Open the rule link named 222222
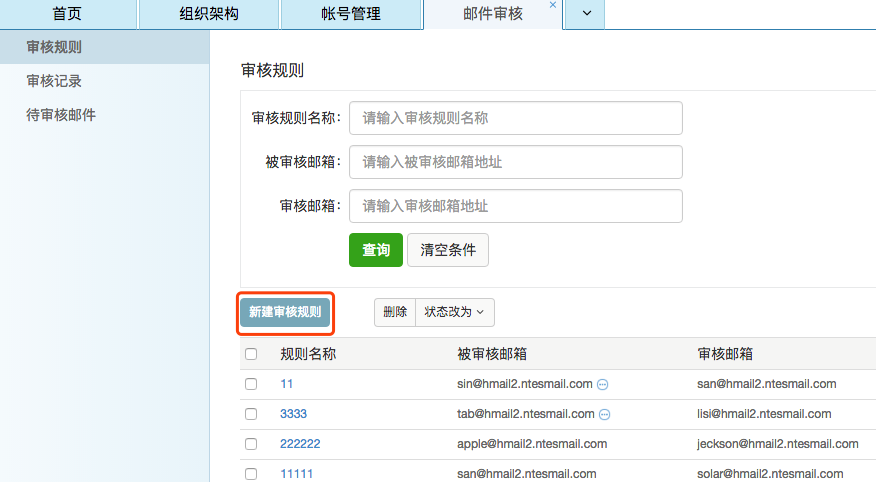 click(x=300, y=444)
